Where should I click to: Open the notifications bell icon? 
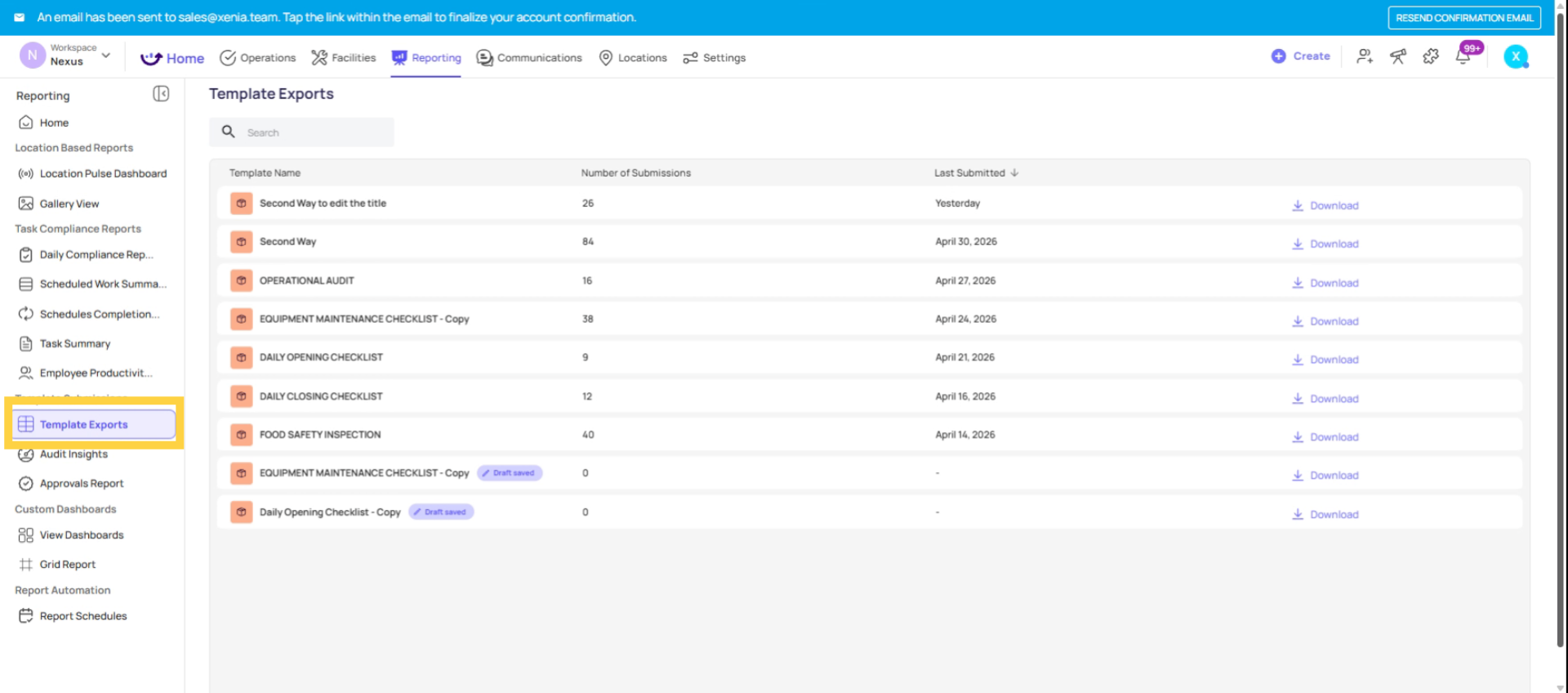(1463, 56)
